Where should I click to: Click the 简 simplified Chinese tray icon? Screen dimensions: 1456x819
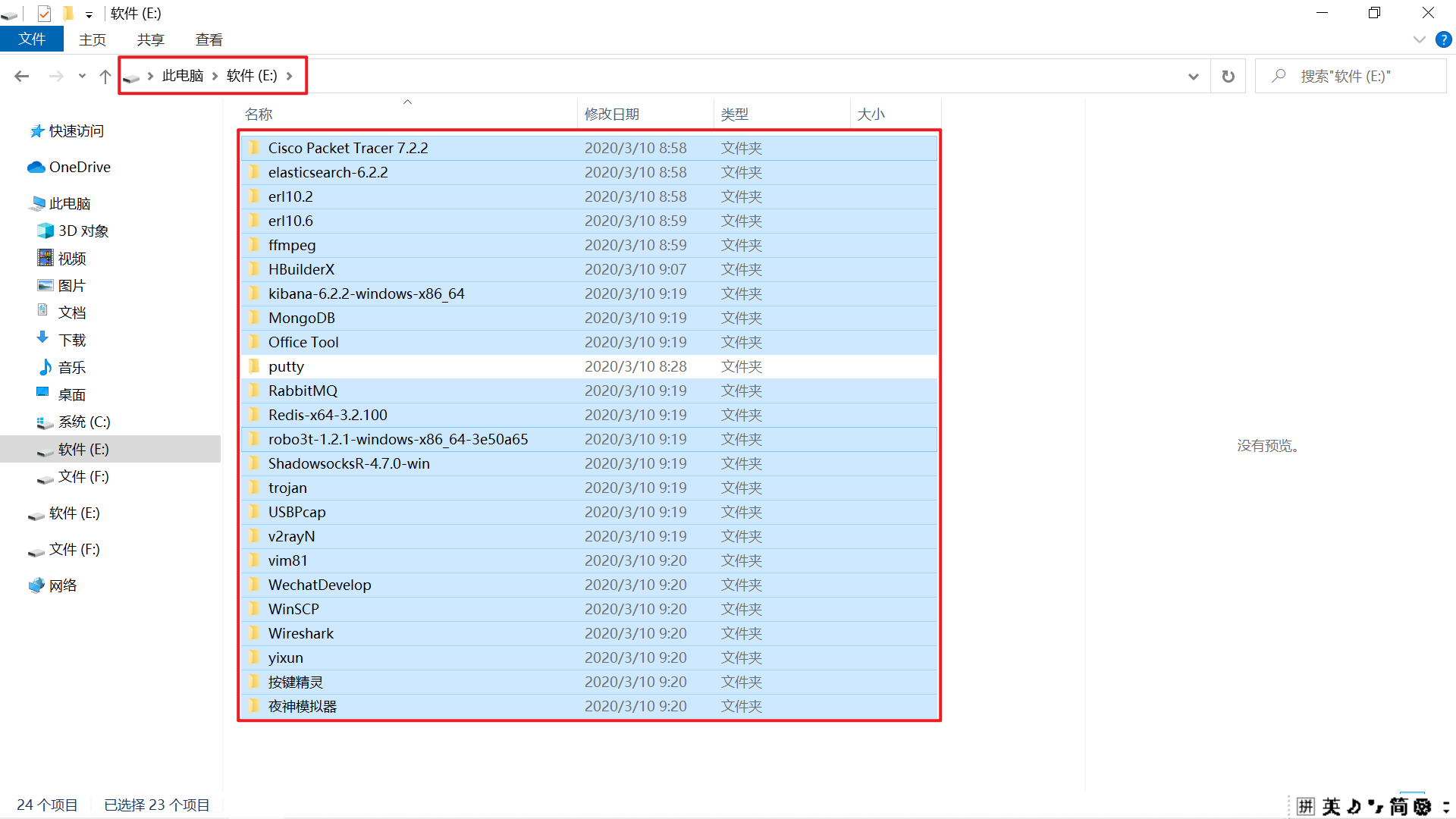tap(1398, 806)
